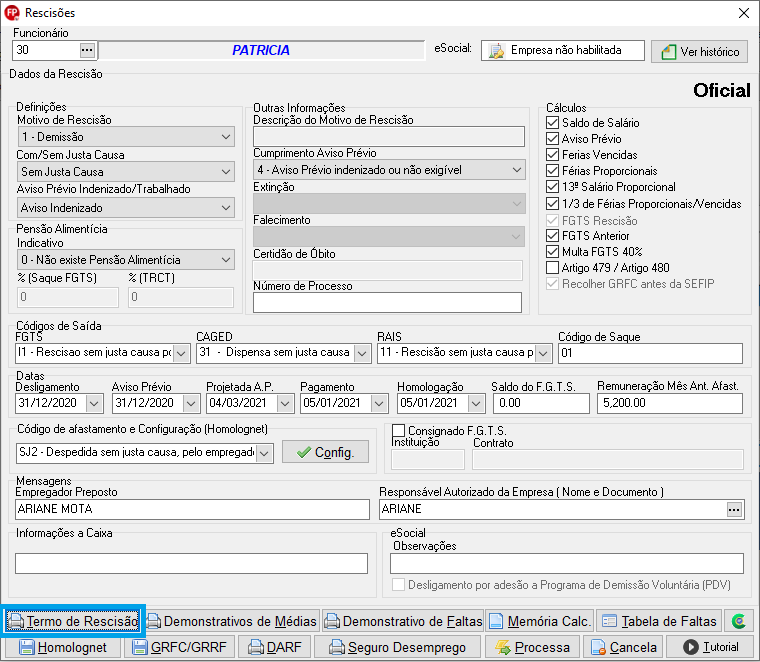Open Responsável Autorizado lookup ellipsis button

[x=734, y=509]
